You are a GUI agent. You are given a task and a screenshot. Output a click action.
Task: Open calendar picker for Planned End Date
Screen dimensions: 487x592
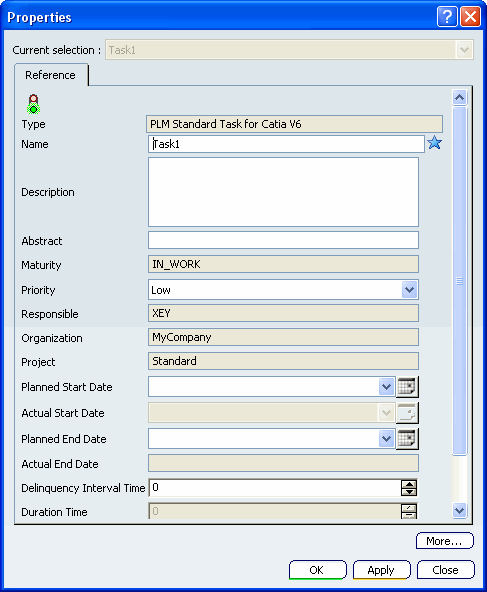pyautogui.click(x=407, y=439)
